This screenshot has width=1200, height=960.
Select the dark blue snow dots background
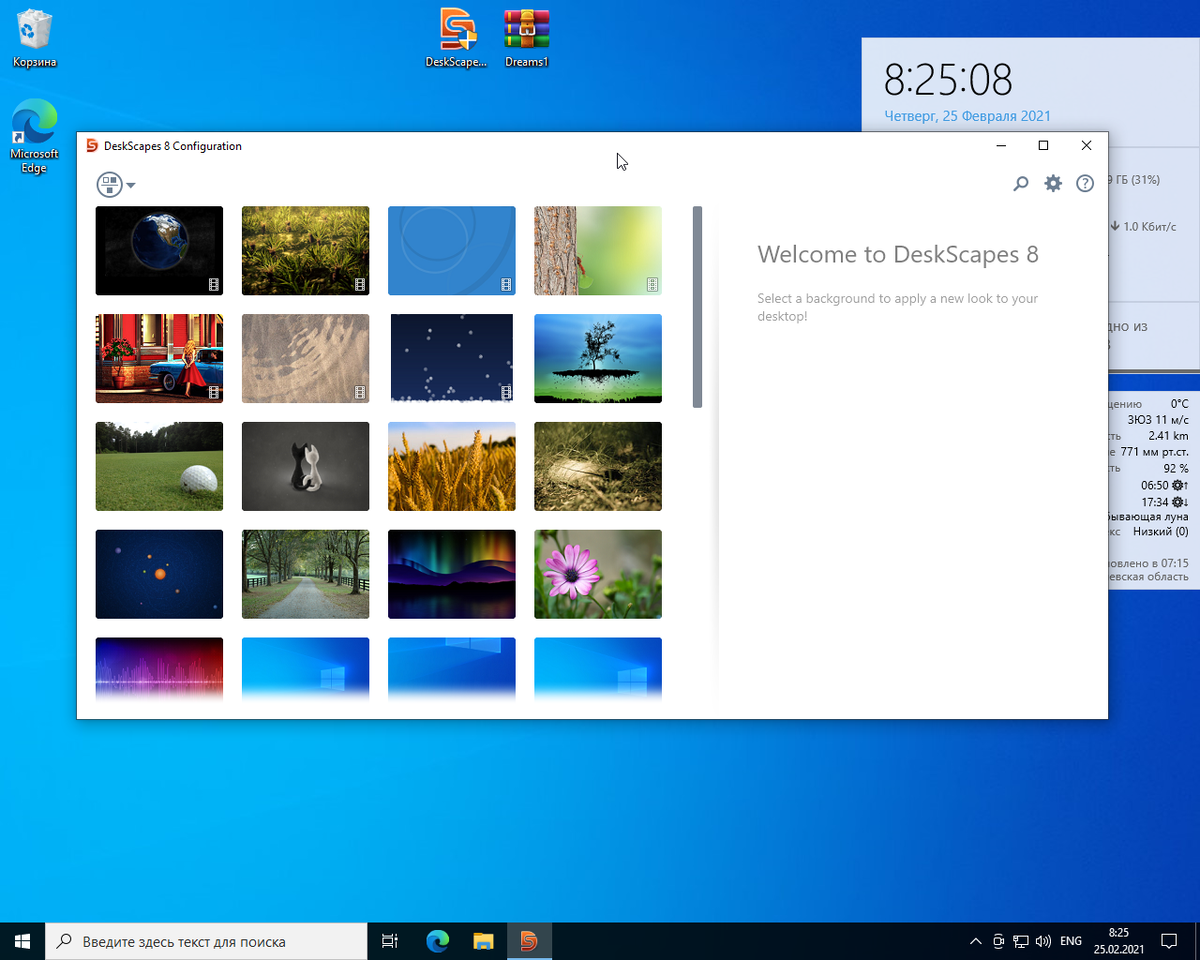tap(451, 359)
